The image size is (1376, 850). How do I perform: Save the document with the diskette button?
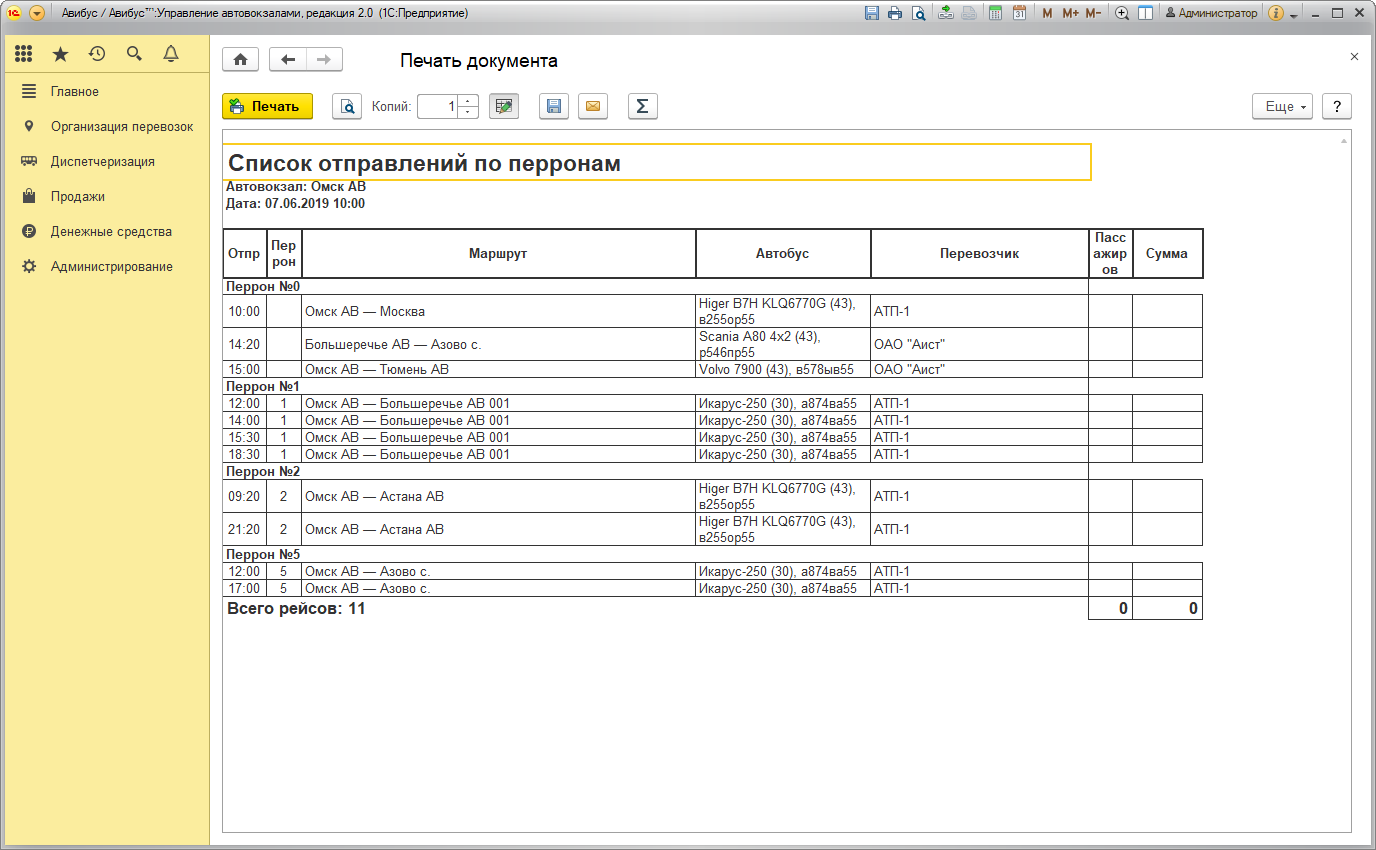point(554,106)
